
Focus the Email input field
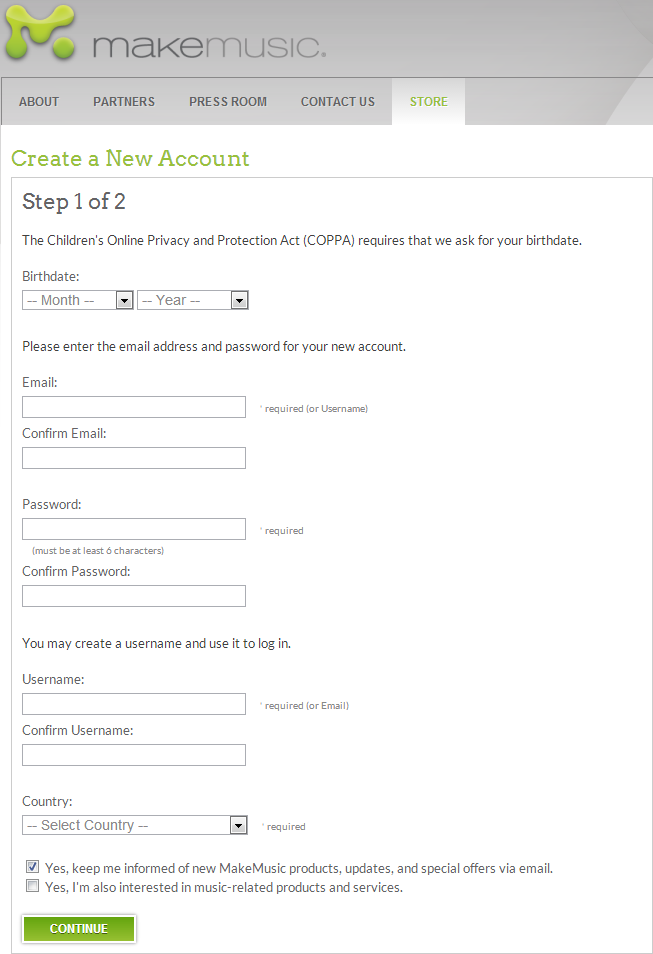point(134,407)
